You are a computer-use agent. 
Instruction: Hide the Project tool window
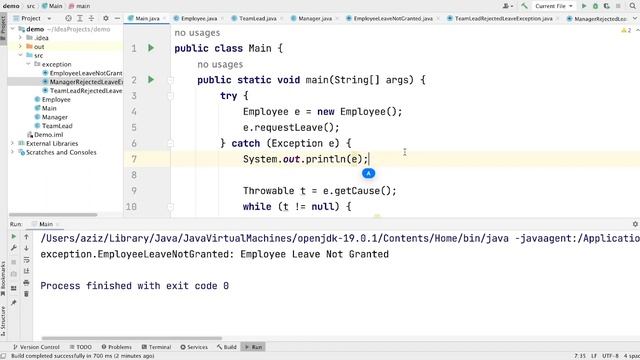point(117,18)
